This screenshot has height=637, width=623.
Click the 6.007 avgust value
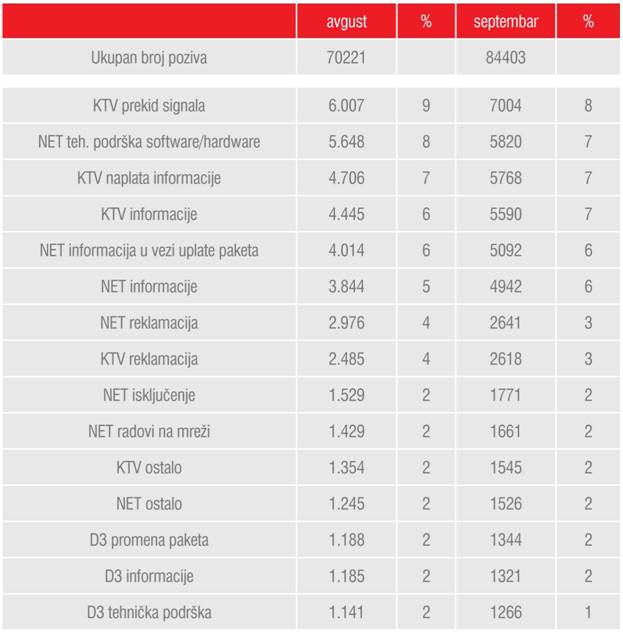pyautogui.click(x=346, y=106)
